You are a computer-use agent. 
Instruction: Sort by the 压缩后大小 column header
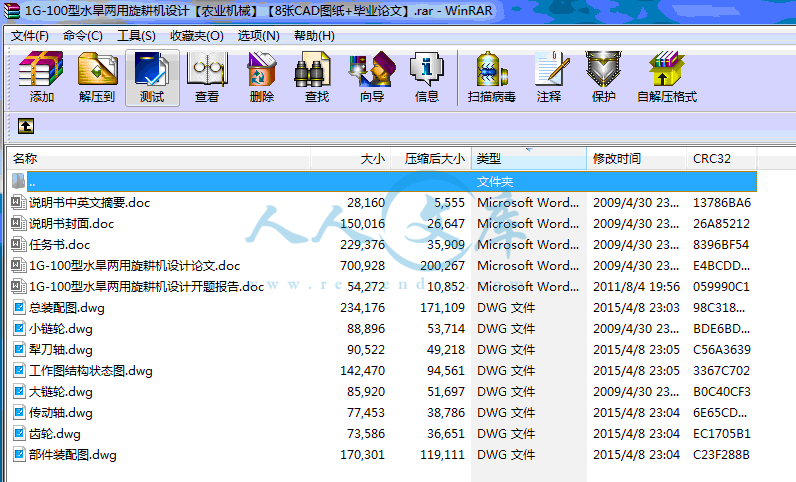(x=431, y=158)
